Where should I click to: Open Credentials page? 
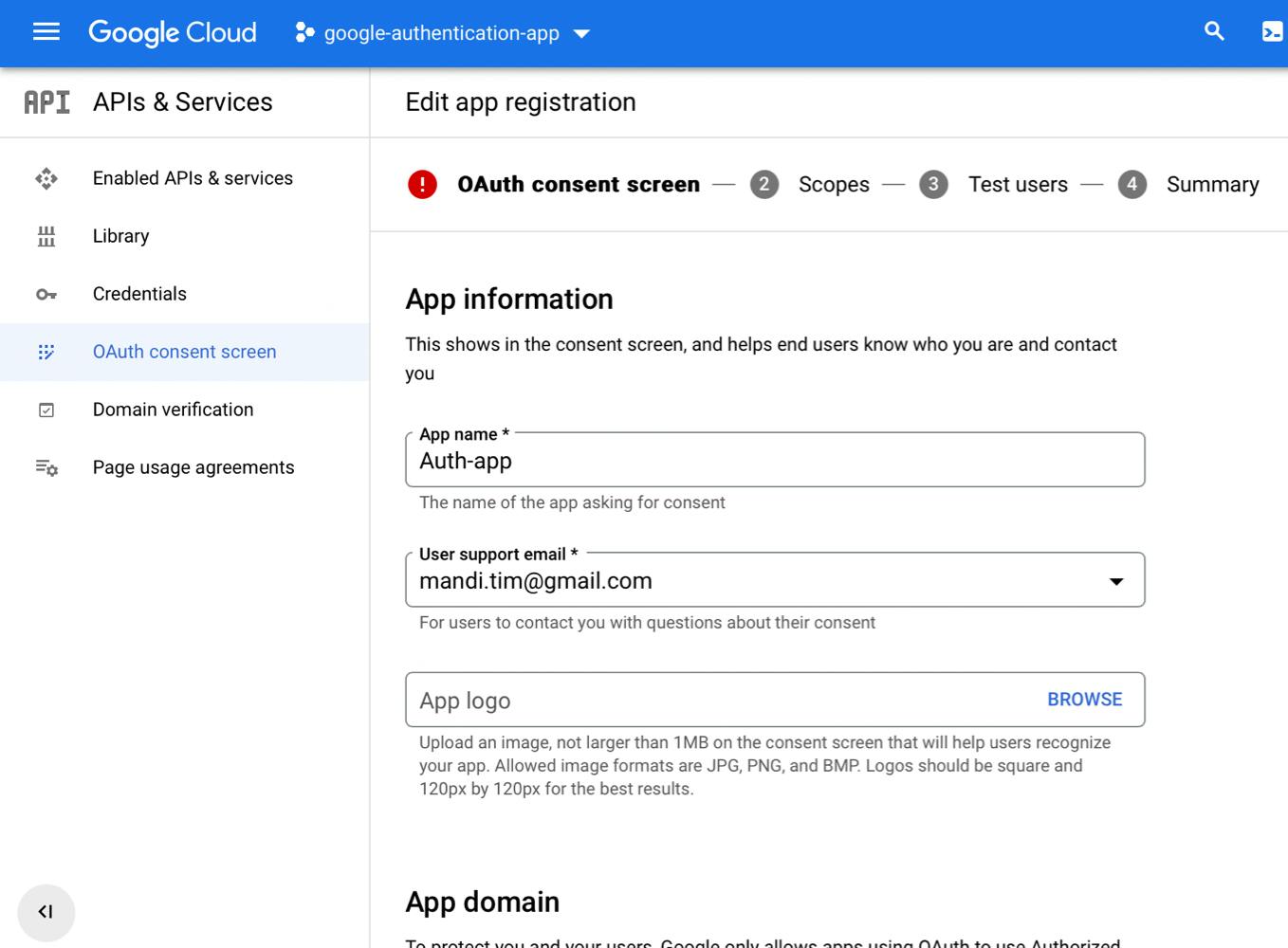(x=185, y=294)
